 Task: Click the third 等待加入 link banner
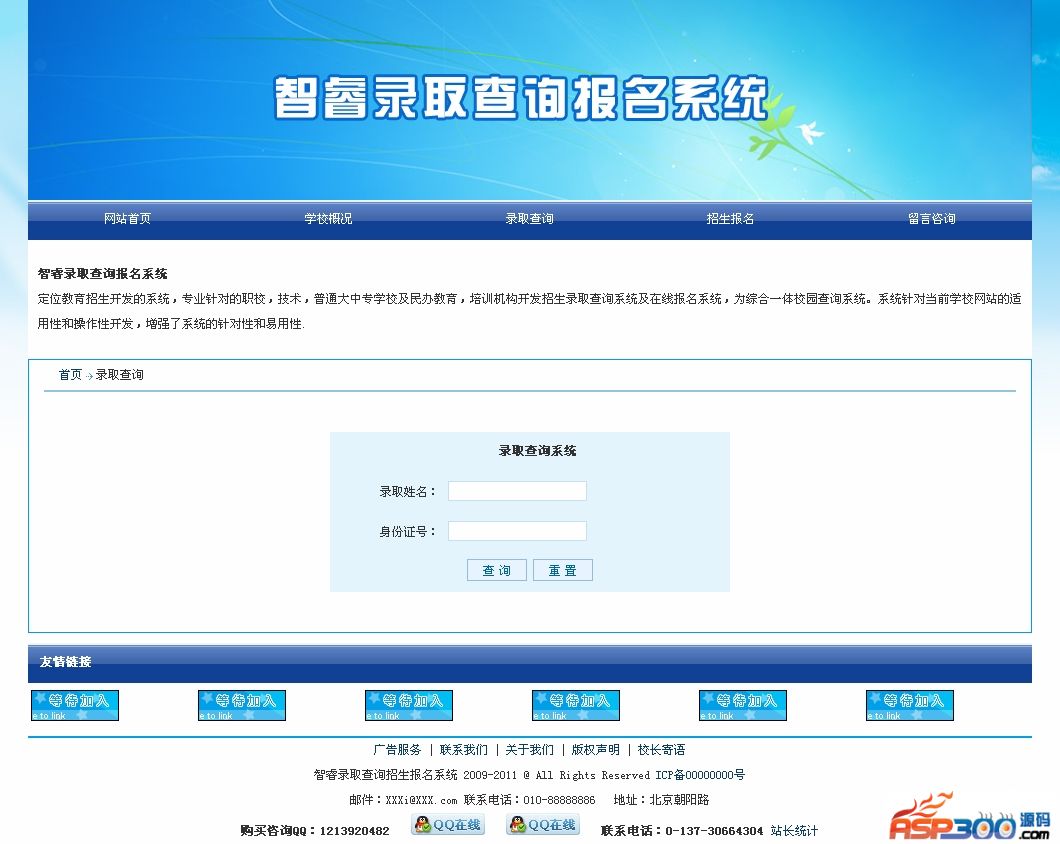409,705
